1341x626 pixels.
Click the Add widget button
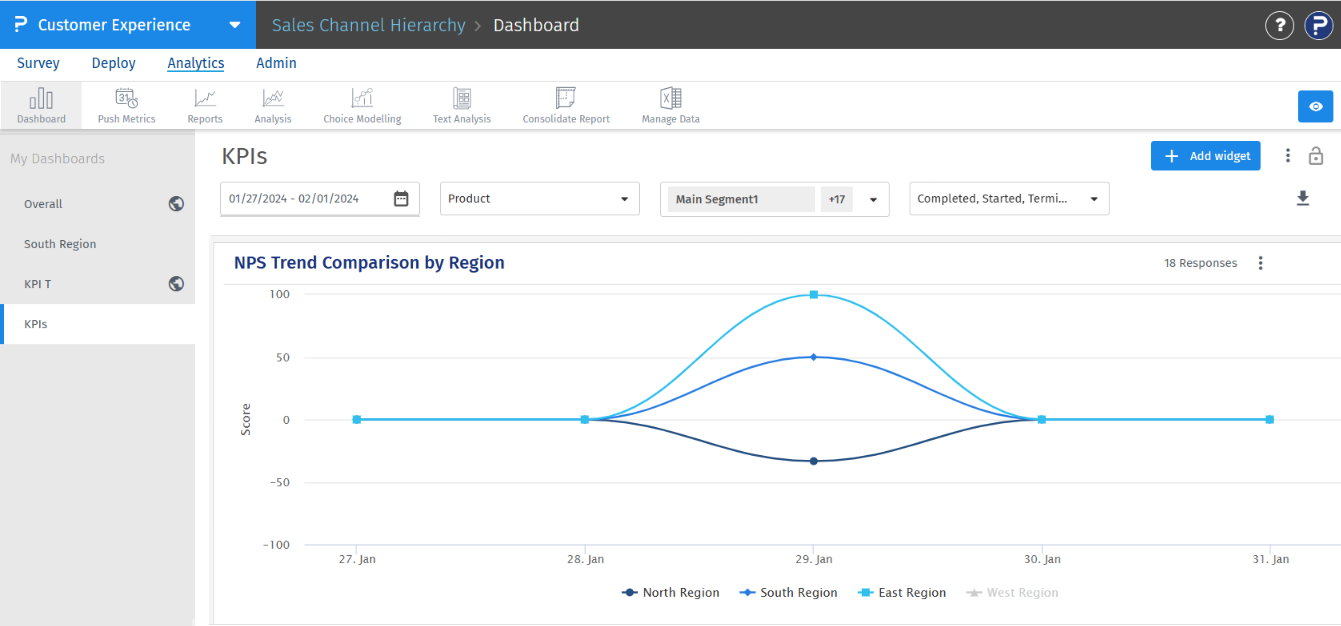[x=1205, y=156]
